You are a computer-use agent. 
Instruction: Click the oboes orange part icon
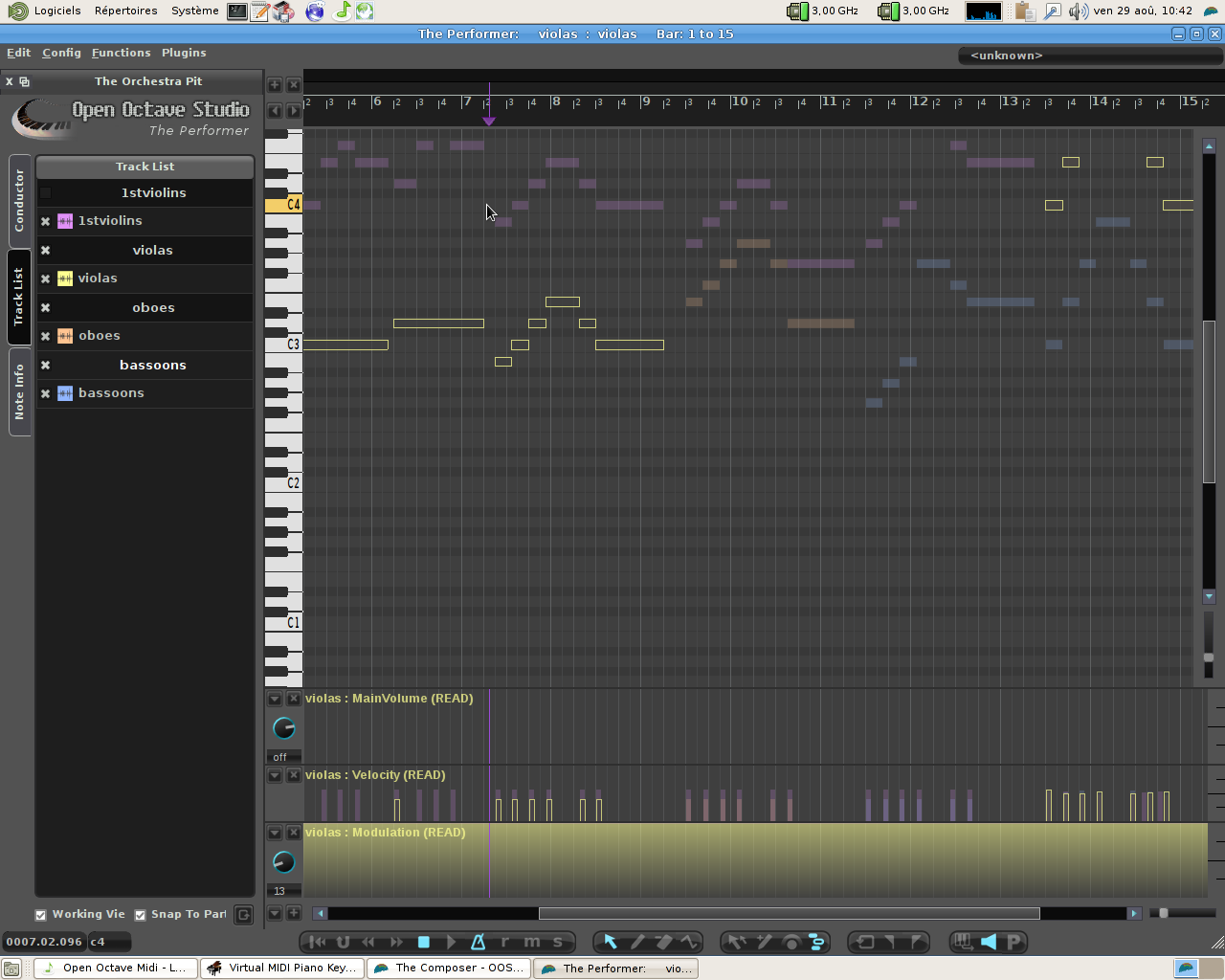click(65, 336)
